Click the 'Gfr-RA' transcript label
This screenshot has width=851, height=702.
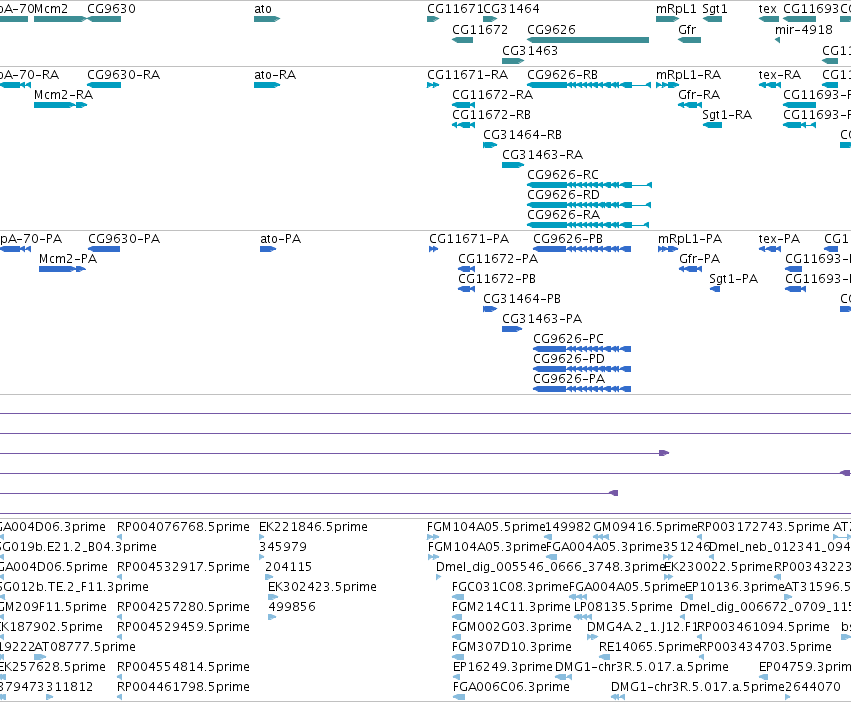(699, 94)
